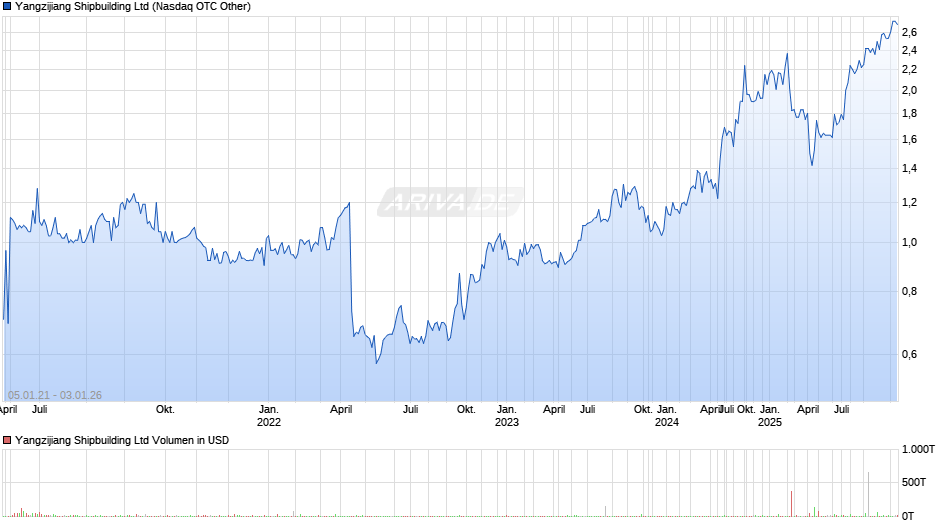
Task: Click the 2,6 price axis label
Action: pyautogui.click(x=909, y=32)
